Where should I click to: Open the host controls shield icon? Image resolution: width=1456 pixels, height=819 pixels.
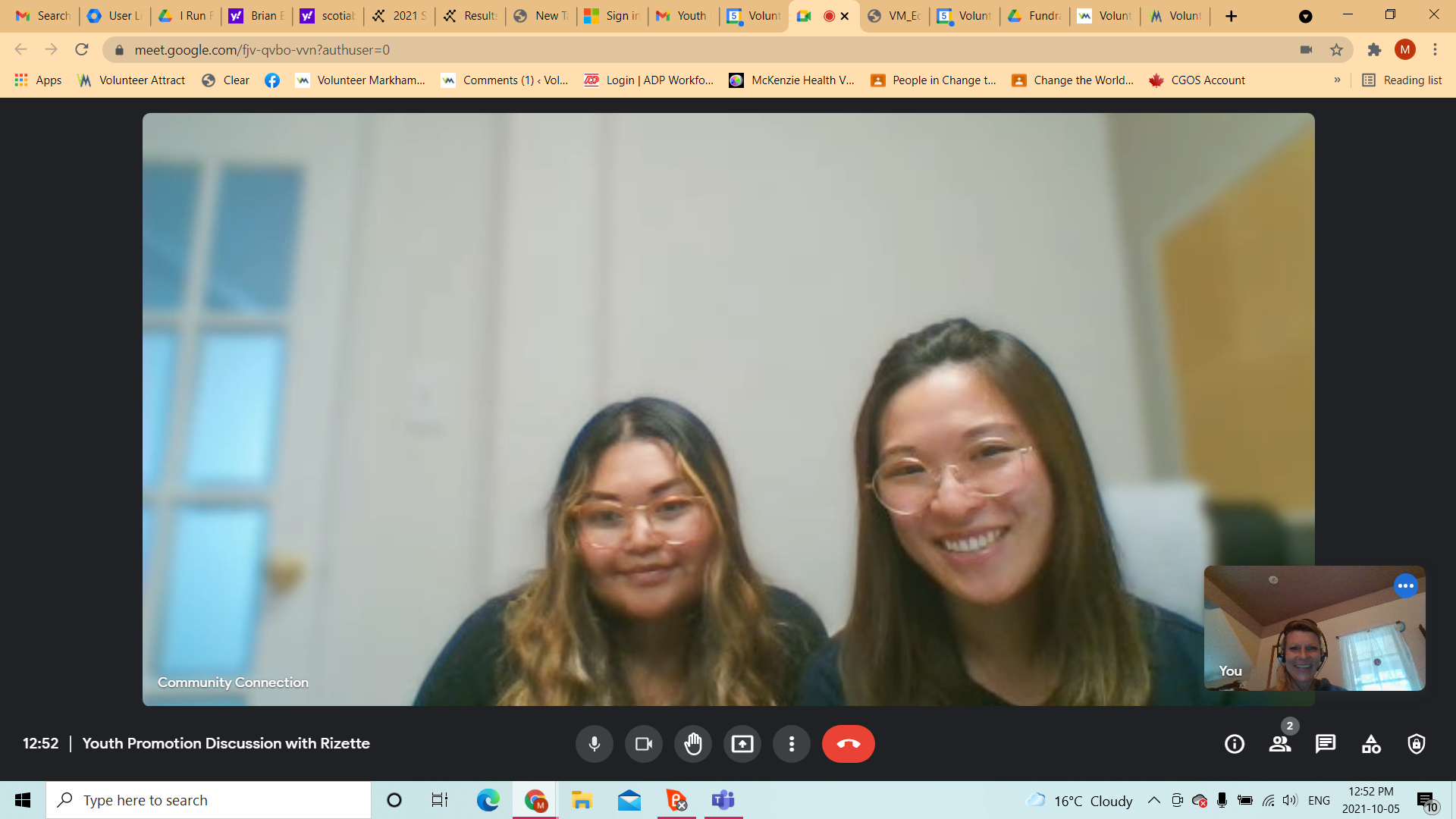click(x=1417, y=744)
